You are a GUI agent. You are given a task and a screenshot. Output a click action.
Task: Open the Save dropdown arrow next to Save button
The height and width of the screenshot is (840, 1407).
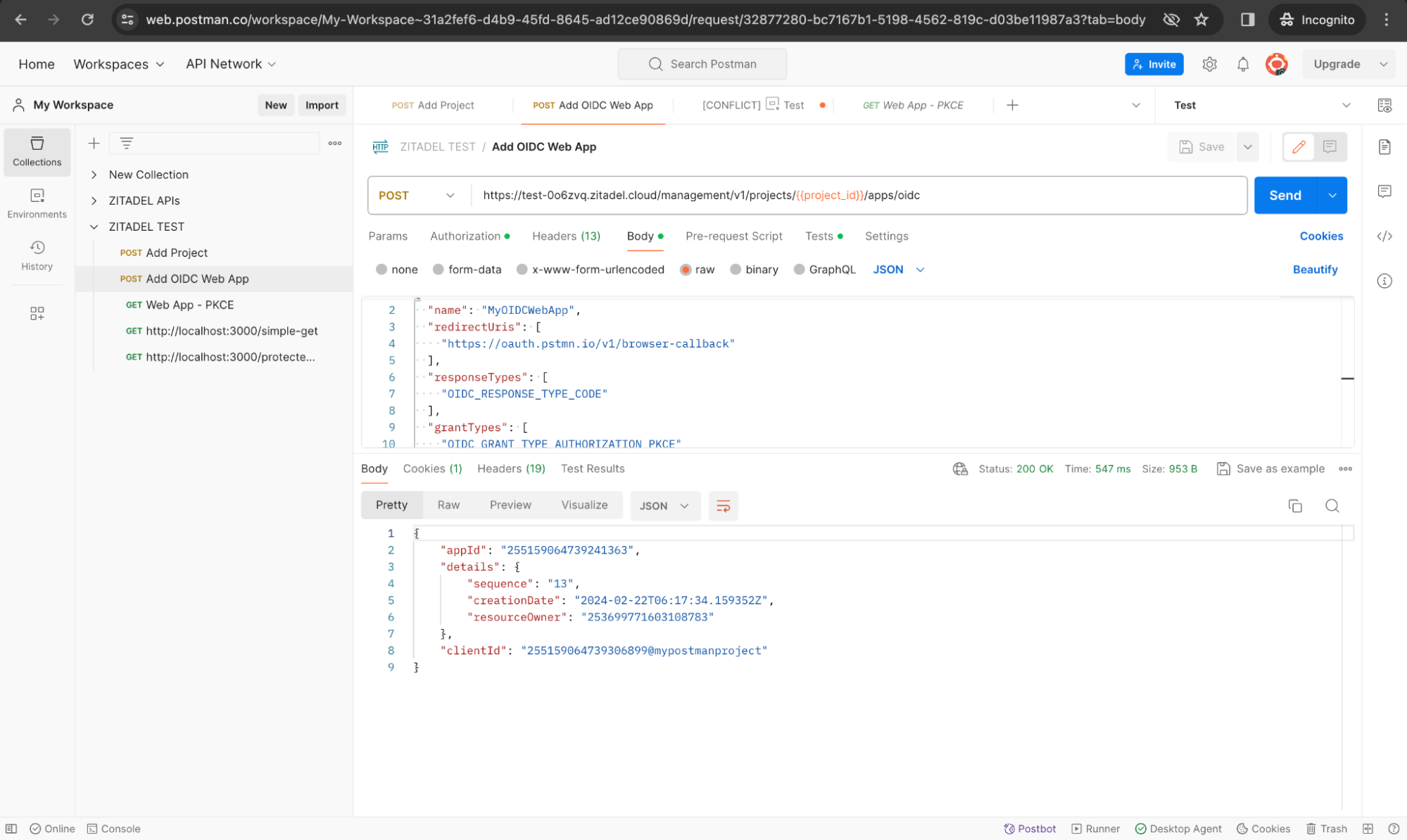point(1246,147)
